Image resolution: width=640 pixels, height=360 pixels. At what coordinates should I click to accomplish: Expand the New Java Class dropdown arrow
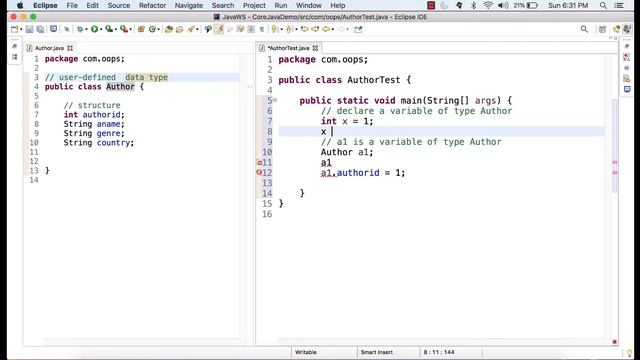point(158,29)
